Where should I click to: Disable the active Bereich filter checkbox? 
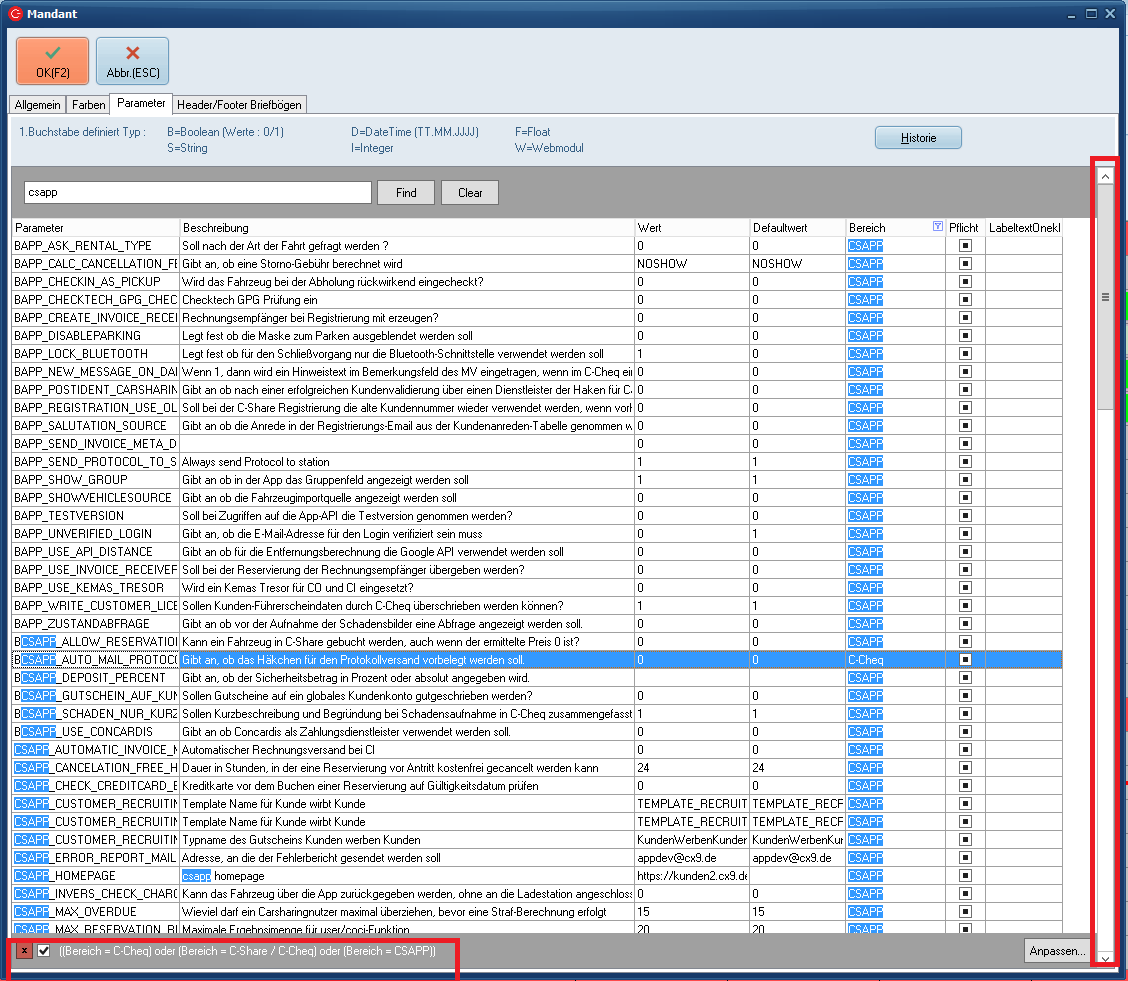tap(44, 951)
